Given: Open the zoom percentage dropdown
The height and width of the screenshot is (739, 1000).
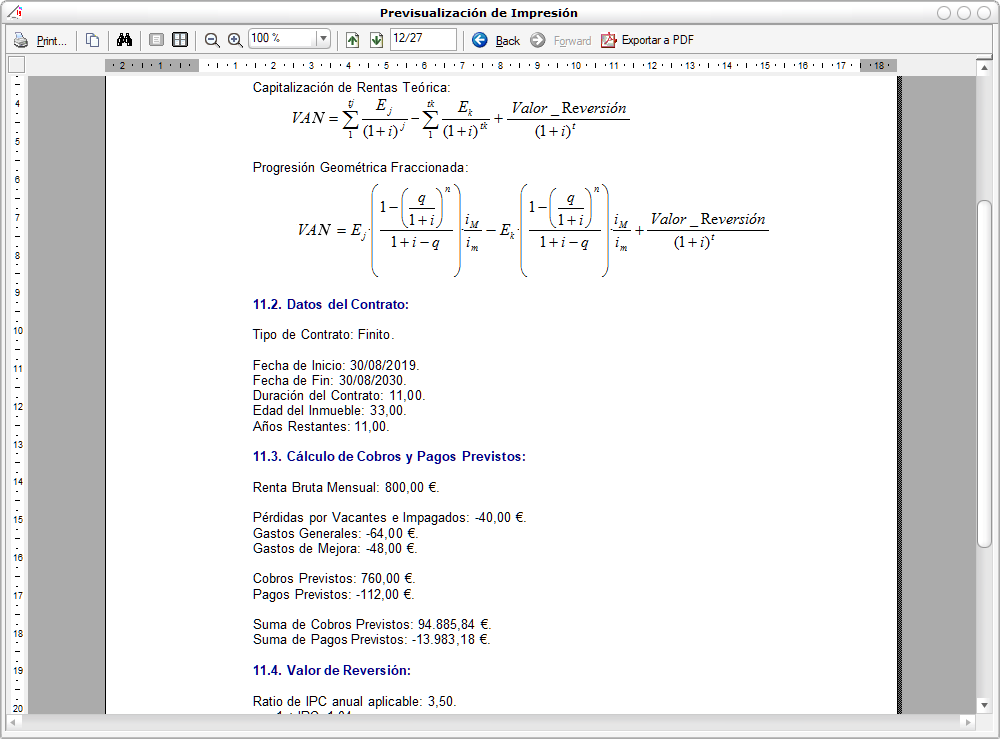Looking at the screenshot, I should click(322, 40).
